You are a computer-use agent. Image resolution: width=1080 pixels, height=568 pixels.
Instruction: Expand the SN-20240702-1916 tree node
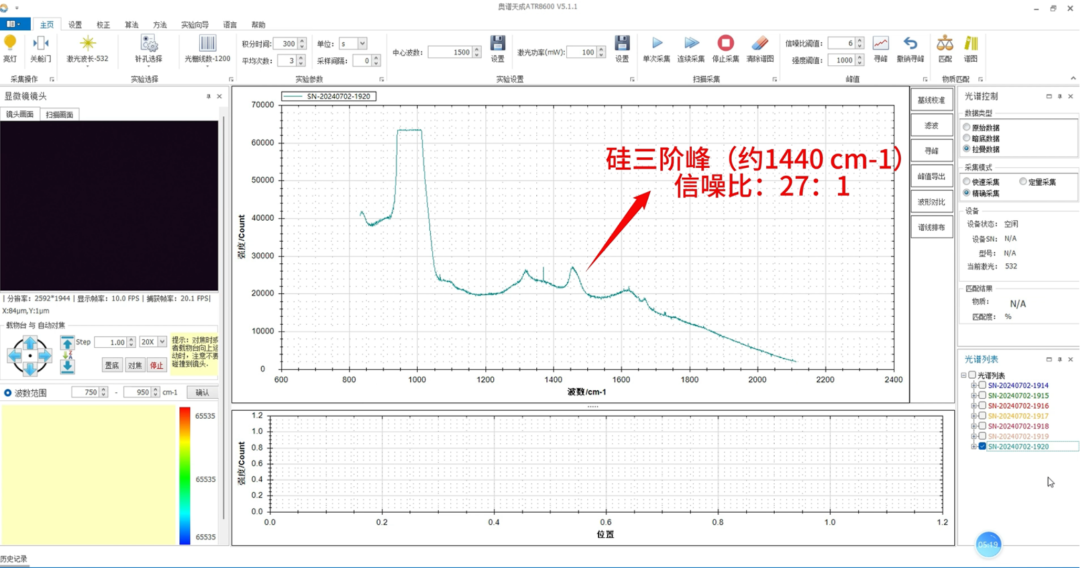point(972,405)
